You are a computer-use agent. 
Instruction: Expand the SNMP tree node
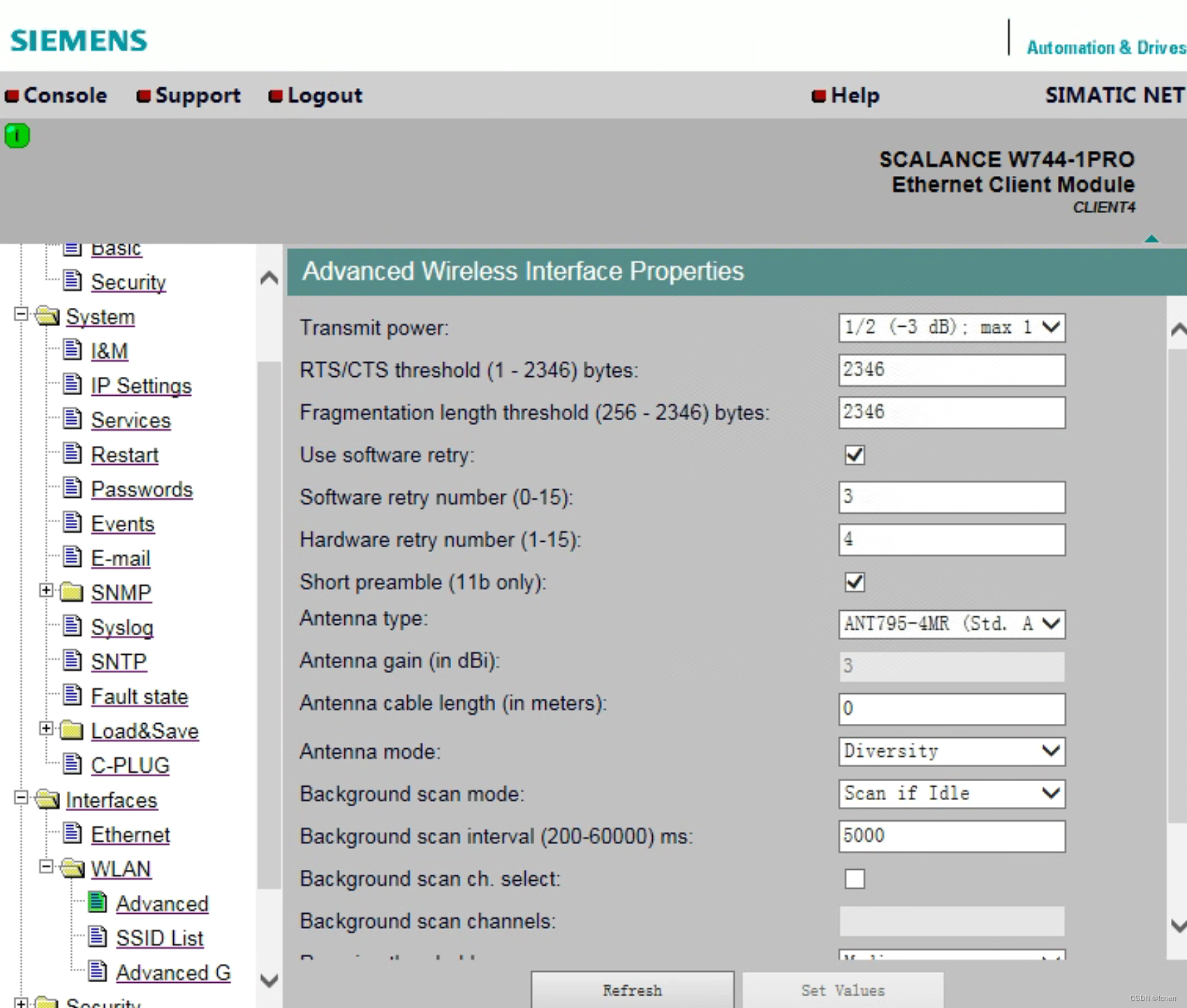pos(46,591)
